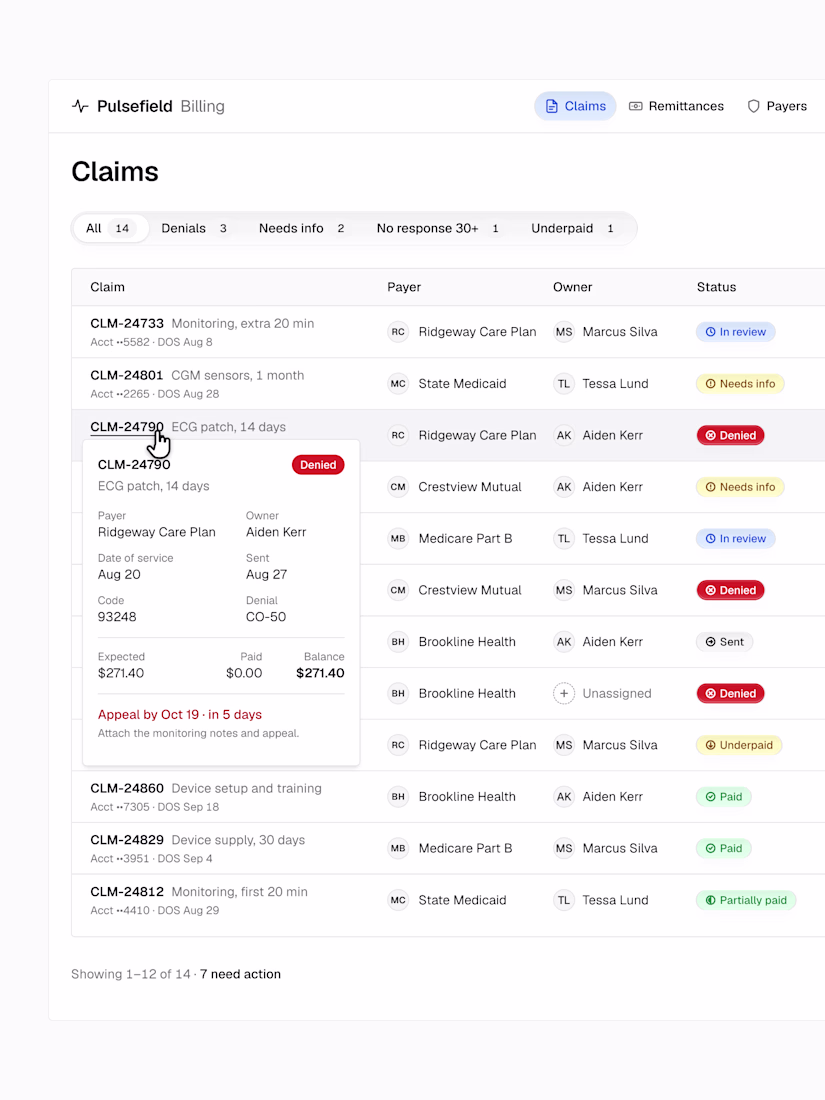Screen dimensions: 825x1100
Task: Click the RC payer avatar in the CLM-24733 row
Action: point(398,332)
